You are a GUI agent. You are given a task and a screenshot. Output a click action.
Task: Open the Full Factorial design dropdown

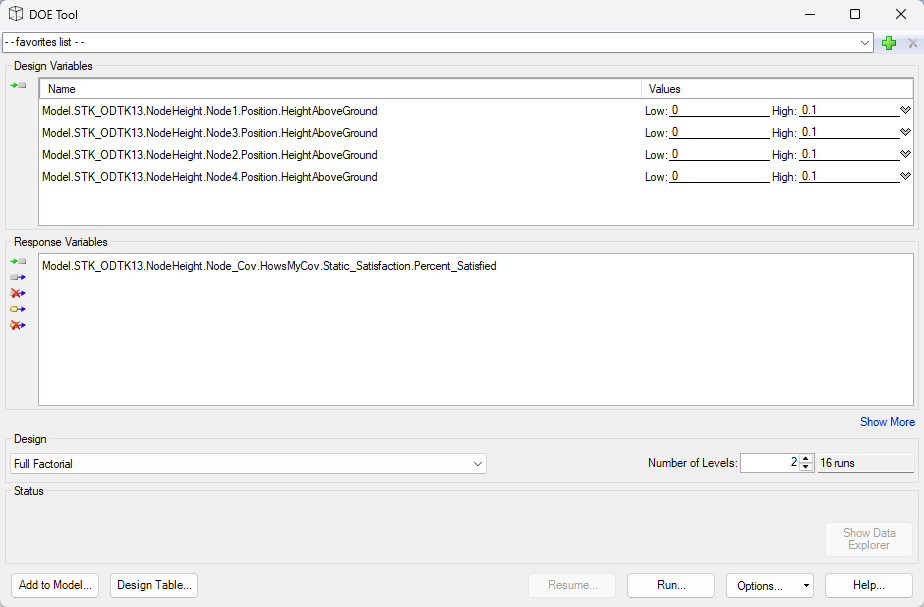coord(478,464)
